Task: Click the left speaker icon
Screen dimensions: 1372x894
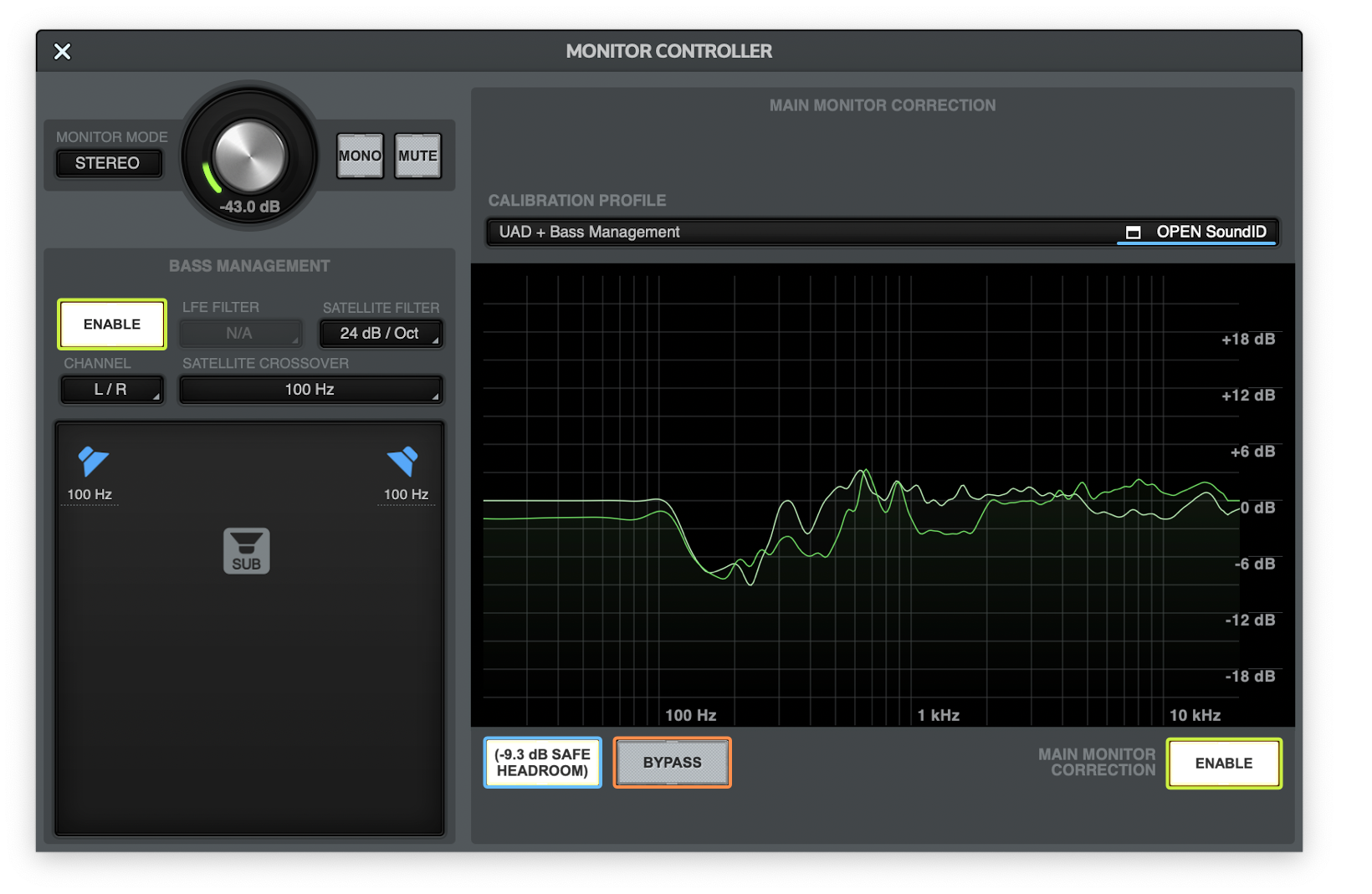Action: (93, 461)
